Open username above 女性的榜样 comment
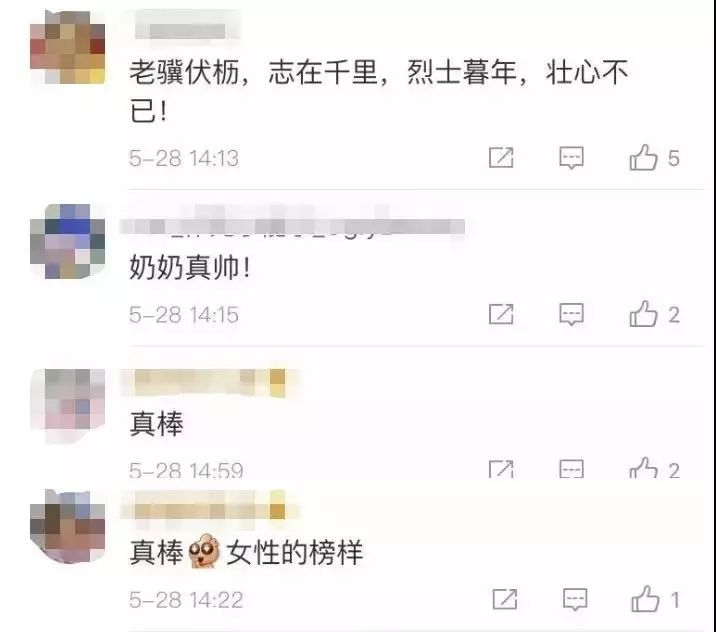 coord(209,510)
